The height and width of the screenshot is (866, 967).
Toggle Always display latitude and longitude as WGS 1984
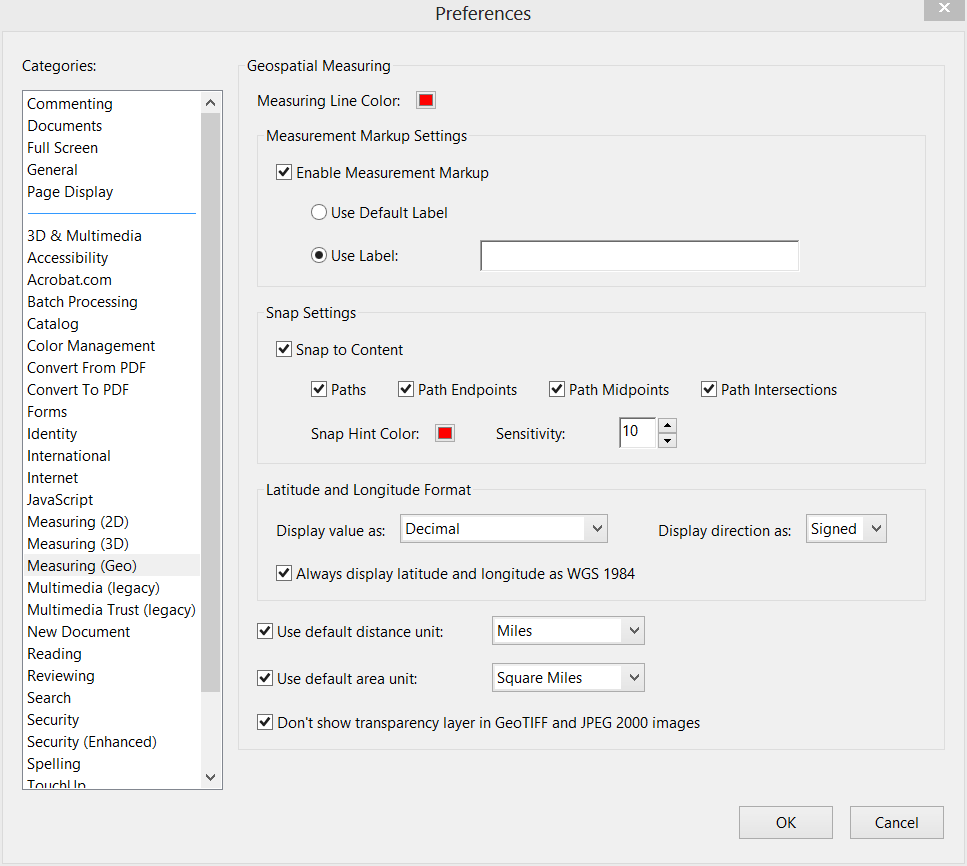[284, 573]
